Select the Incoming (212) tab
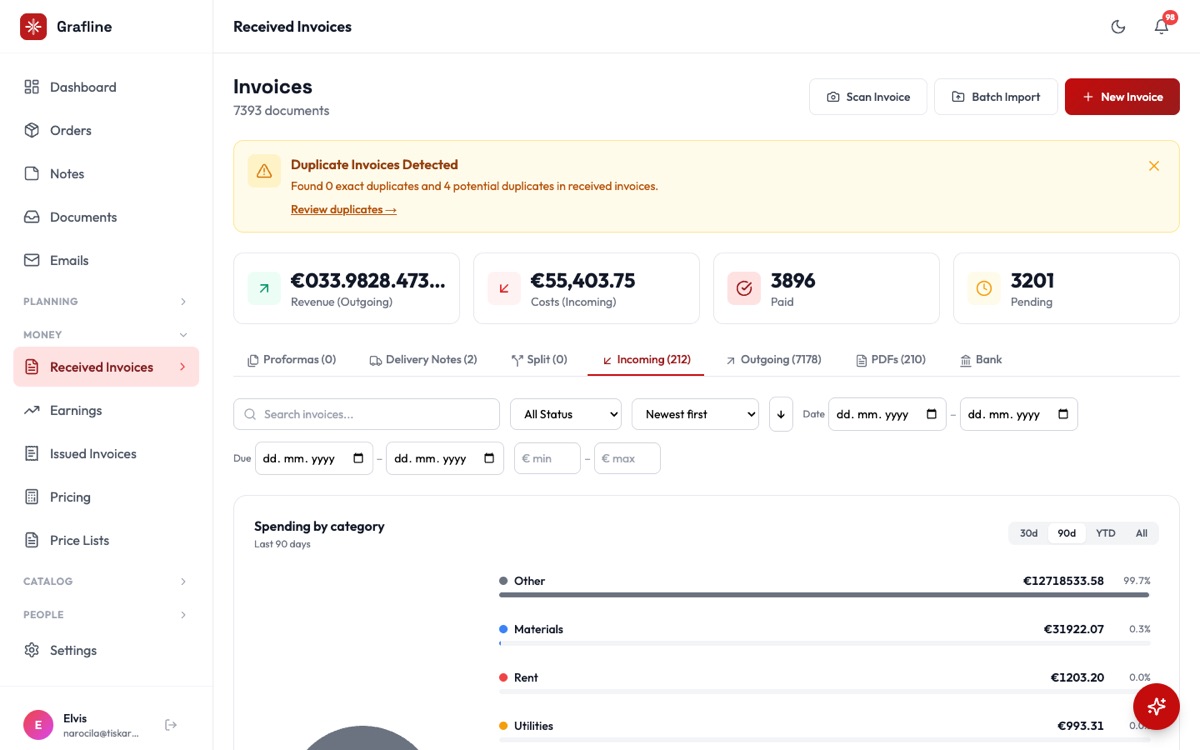The width and height of the screenshot is (1200, 750). [646, 360]
